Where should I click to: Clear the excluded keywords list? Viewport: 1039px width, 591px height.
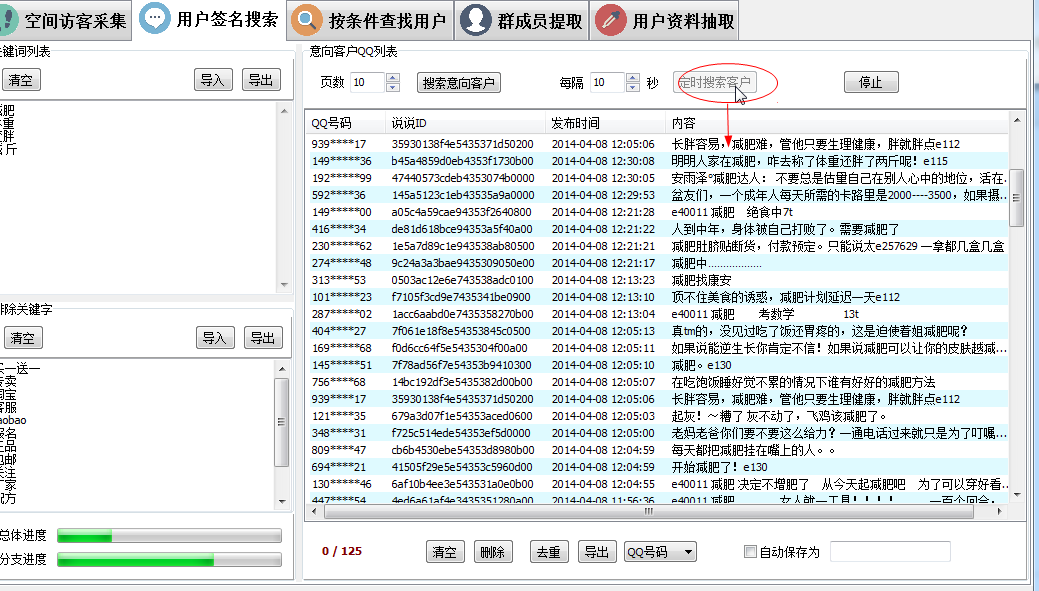[23, 338]
